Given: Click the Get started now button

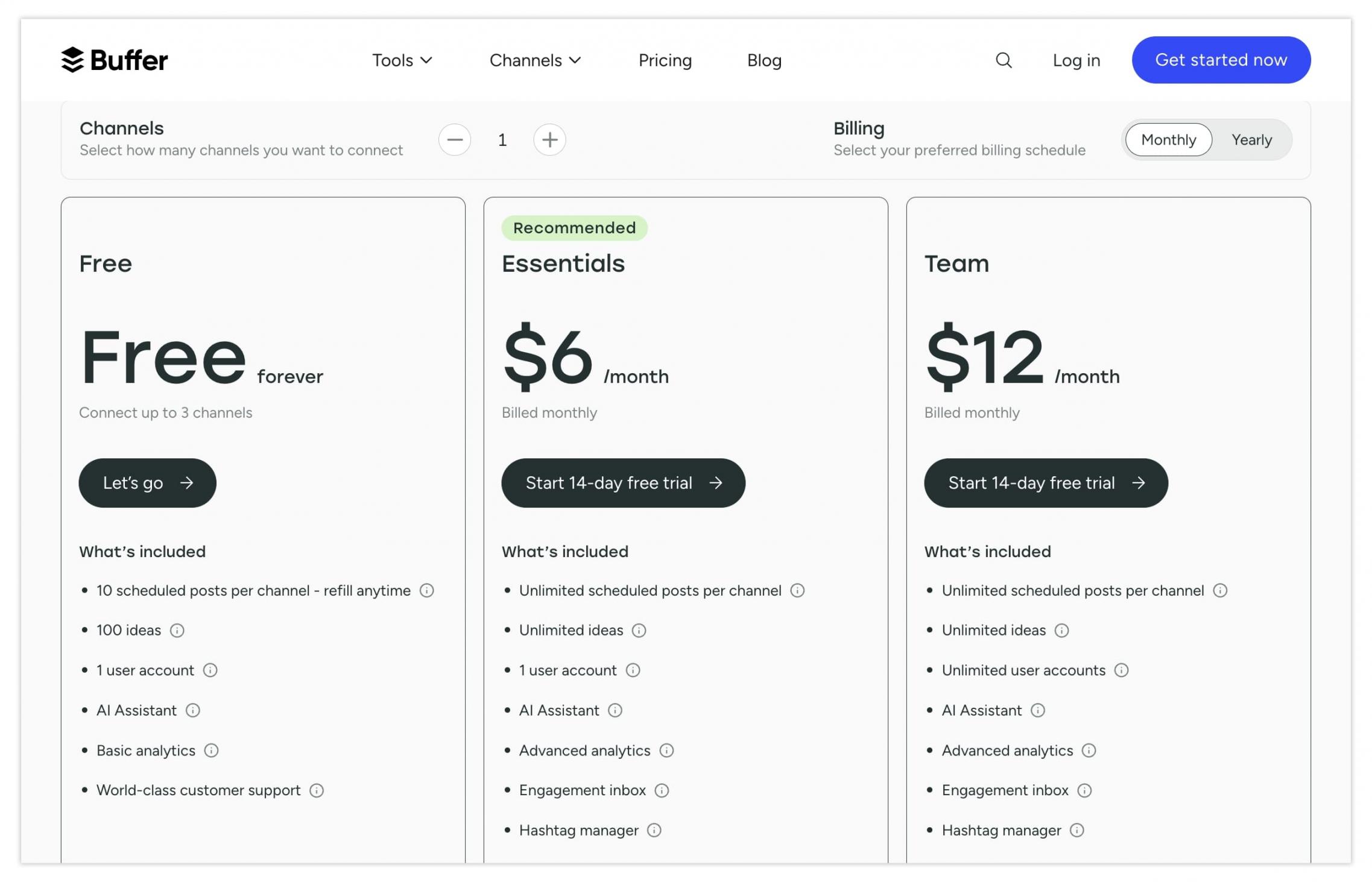Looking at the screenshot, I should point(1221,60).
